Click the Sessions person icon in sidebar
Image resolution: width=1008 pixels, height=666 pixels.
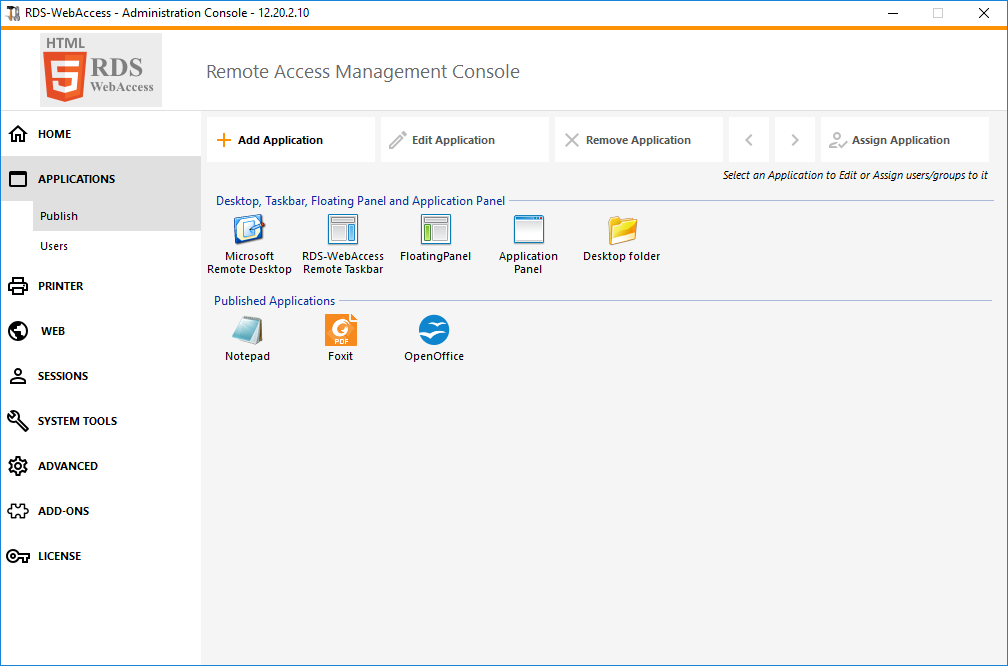(18, 376)
